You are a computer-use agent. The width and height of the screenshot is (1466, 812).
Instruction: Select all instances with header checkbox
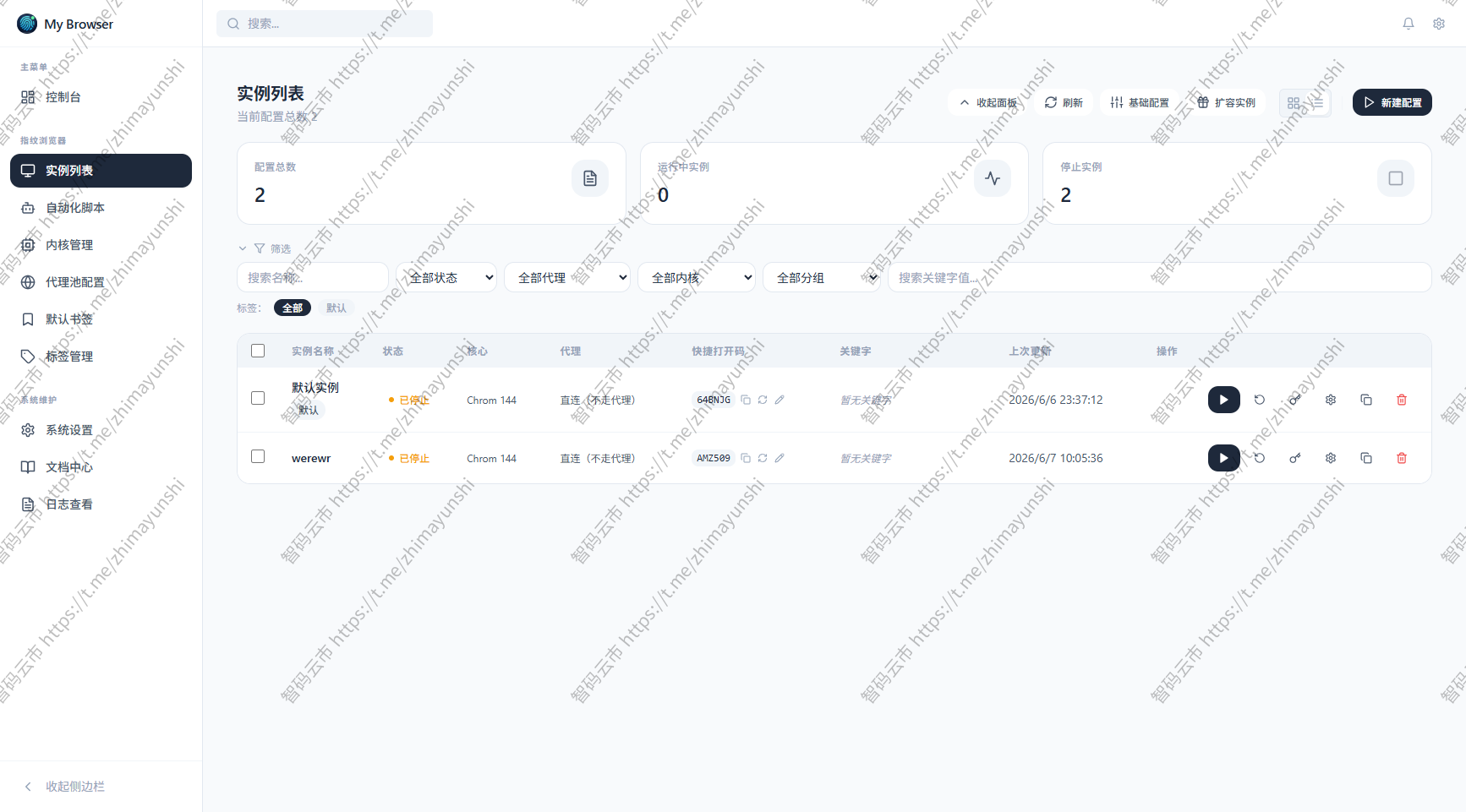(x=258, y=351)
